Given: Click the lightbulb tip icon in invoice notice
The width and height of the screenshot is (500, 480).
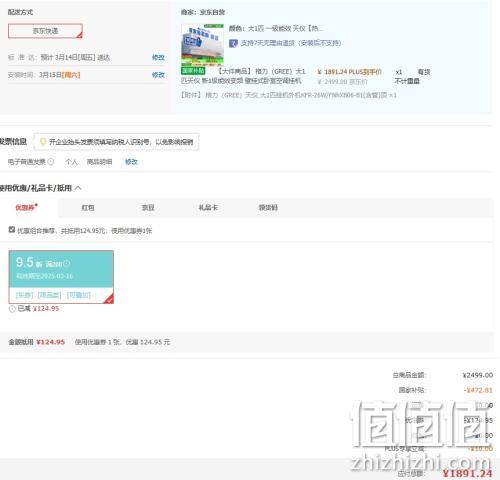Looking at the screenshot, I should coord(43,142).
